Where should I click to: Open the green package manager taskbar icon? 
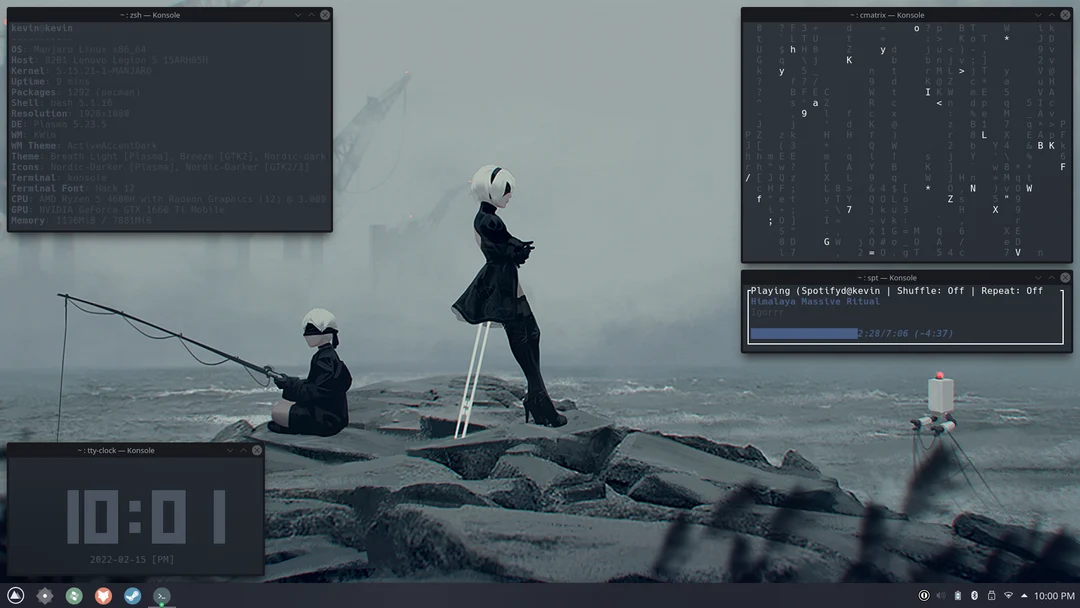point(73,595)
